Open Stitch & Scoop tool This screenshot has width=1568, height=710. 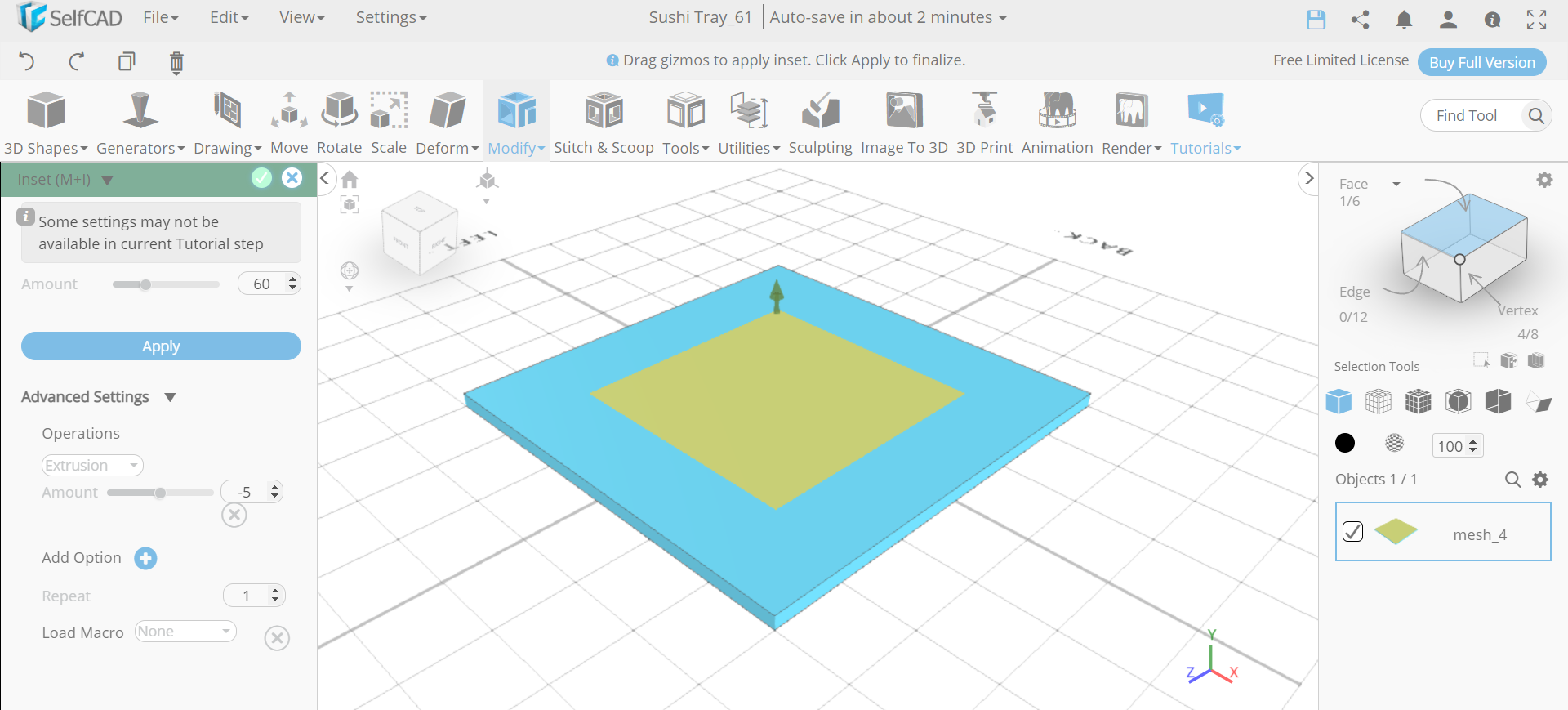pyautogui.click(x=604, y=123)
